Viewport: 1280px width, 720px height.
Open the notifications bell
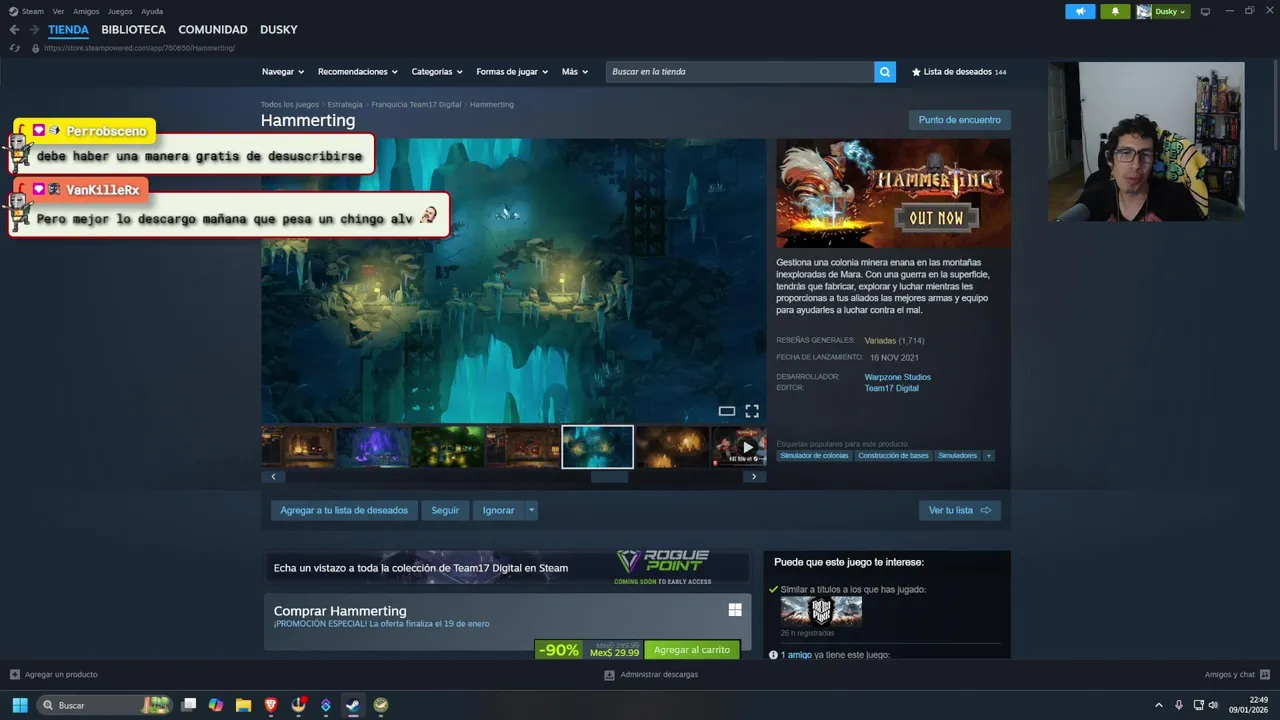pos(1115,12)
